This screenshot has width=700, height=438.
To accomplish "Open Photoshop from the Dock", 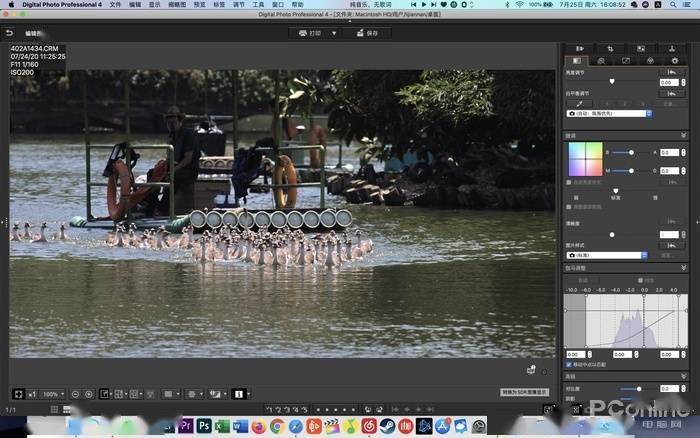I will click(x=204, y=426).
